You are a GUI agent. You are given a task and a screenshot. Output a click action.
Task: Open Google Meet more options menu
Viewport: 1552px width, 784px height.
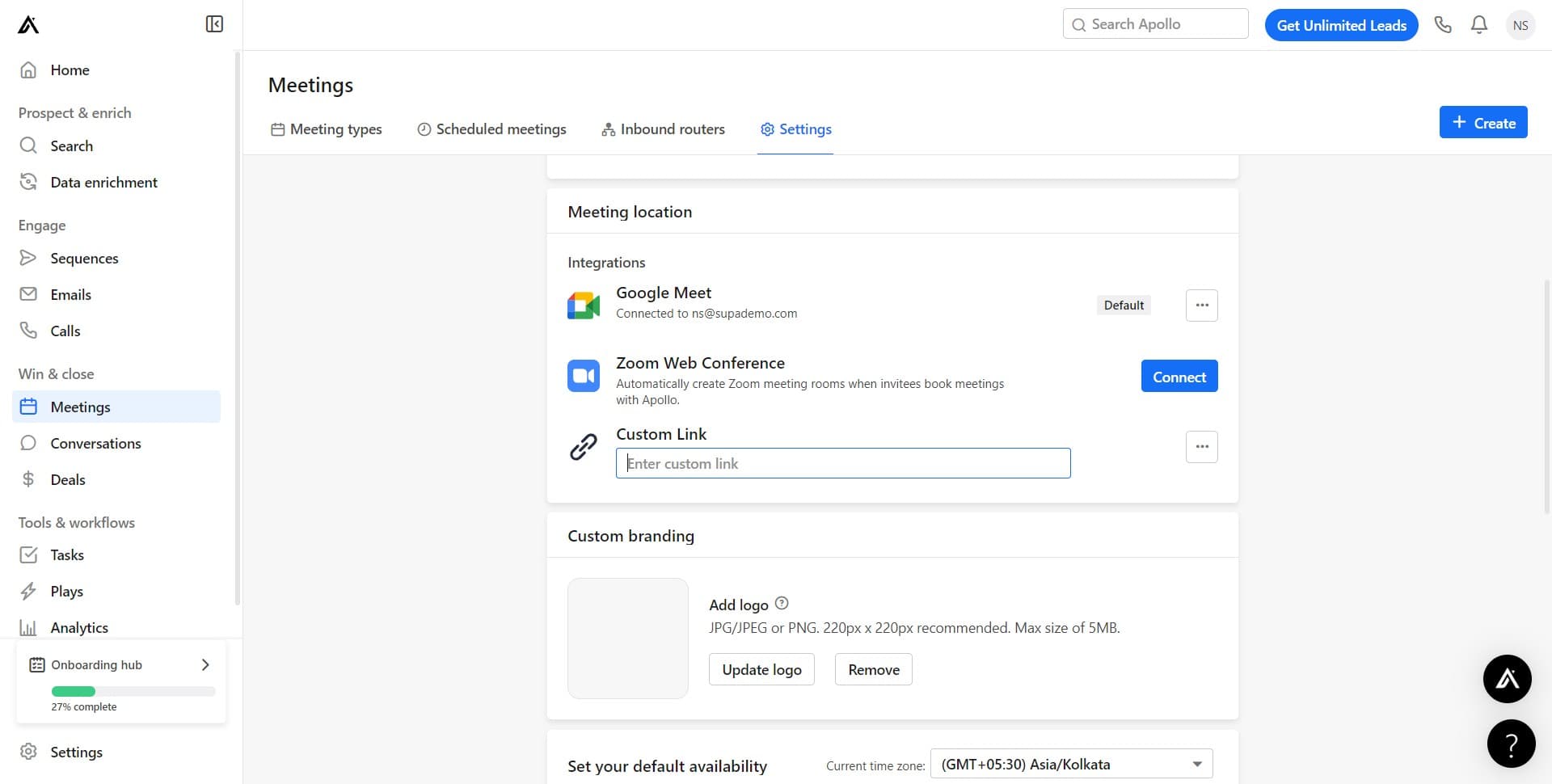pos(1201,306)
